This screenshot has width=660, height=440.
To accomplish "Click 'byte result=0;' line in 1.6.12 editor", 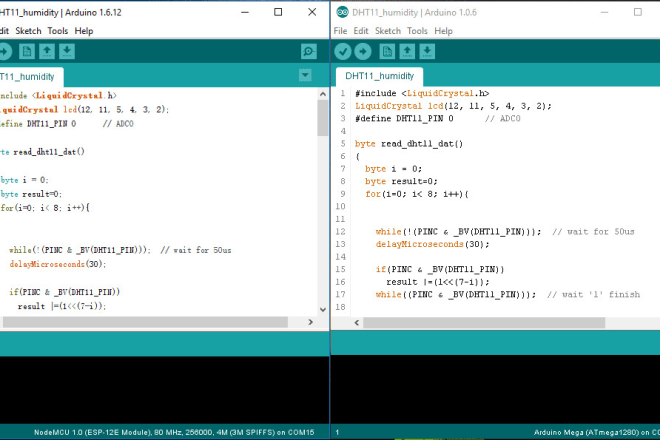I will (x=31, y=194).
